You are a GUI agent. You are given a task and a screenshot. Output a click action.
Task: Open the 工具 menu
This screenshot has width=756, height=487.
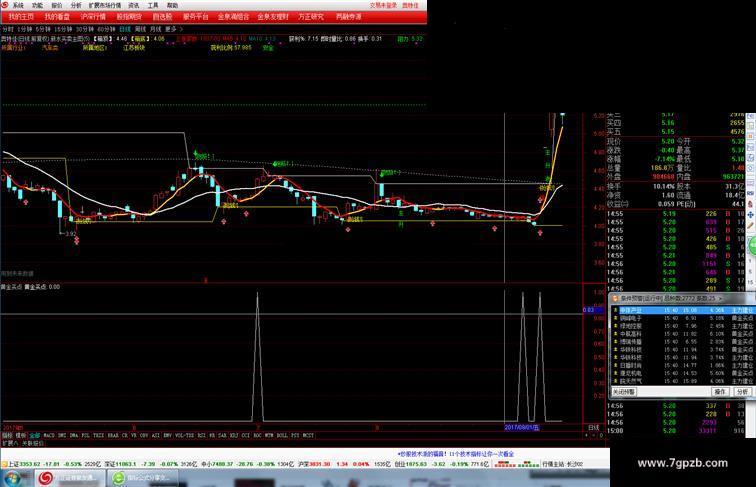point(153,5)
